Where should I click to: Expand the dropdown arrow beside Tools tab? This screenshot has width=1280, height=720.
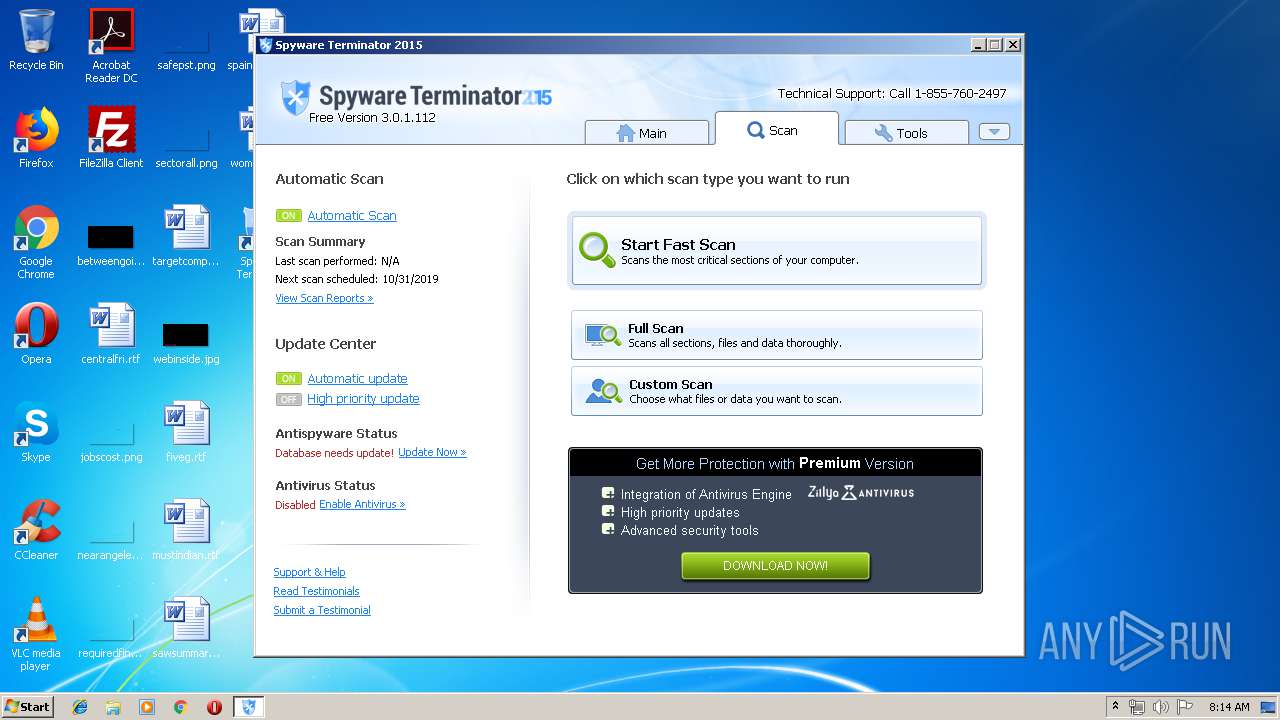pyautogui.click(x=994, y=132)
